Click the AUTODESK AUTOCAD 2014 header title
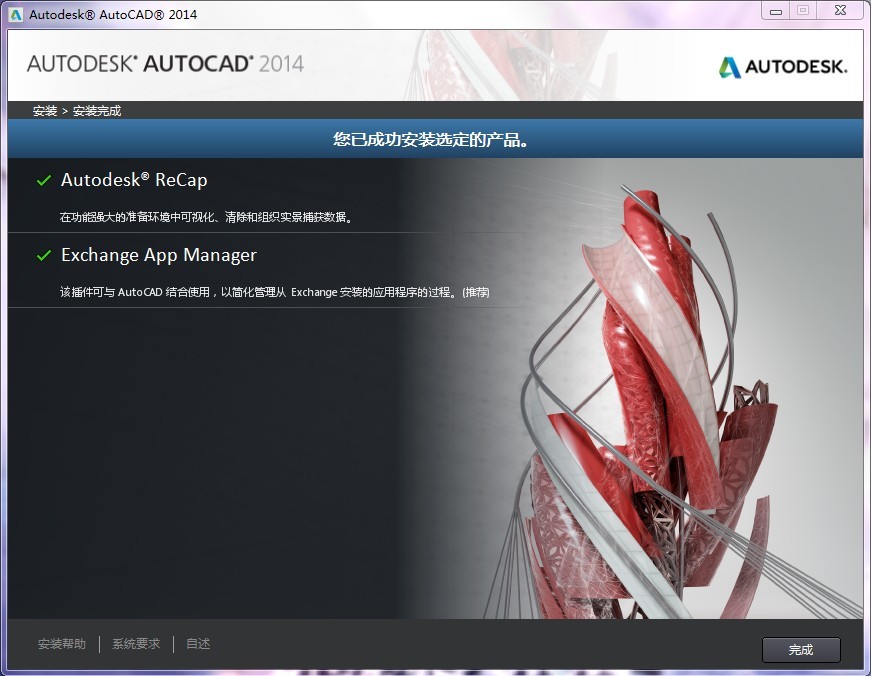The image size is (871, 676). coord(165,64)
